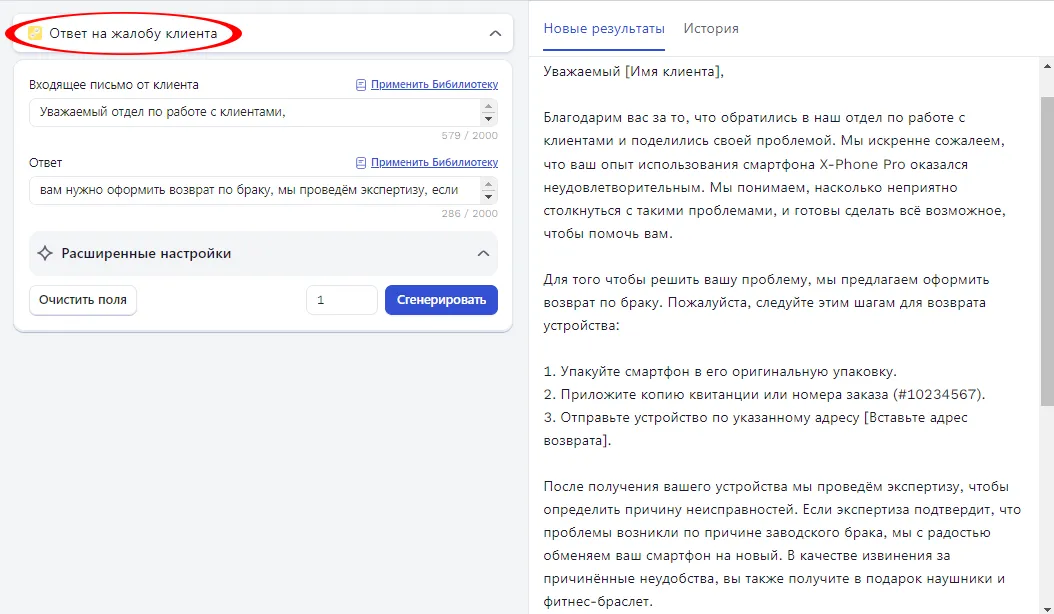Open "Применить Библиотеку" for the incoming letter
Screen dimensions: 1054x614
tap(434, 84)
